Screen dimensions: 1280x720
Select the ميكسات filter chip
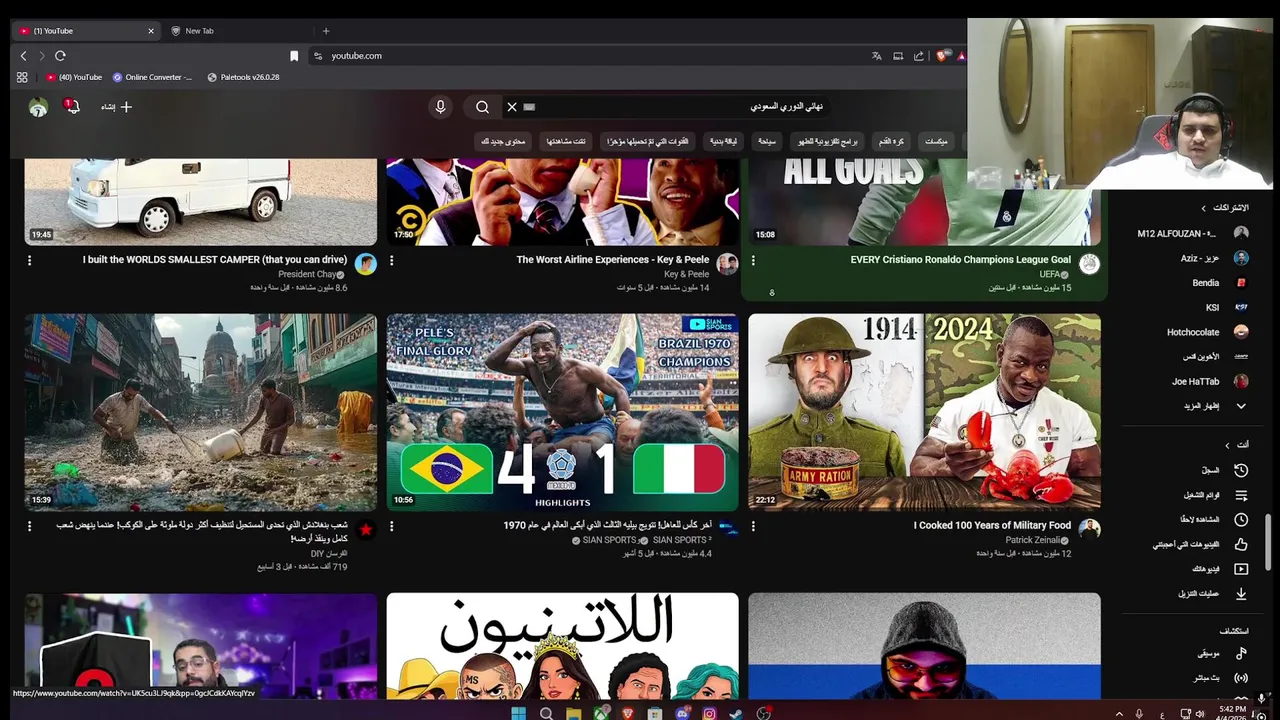point(936,142)
